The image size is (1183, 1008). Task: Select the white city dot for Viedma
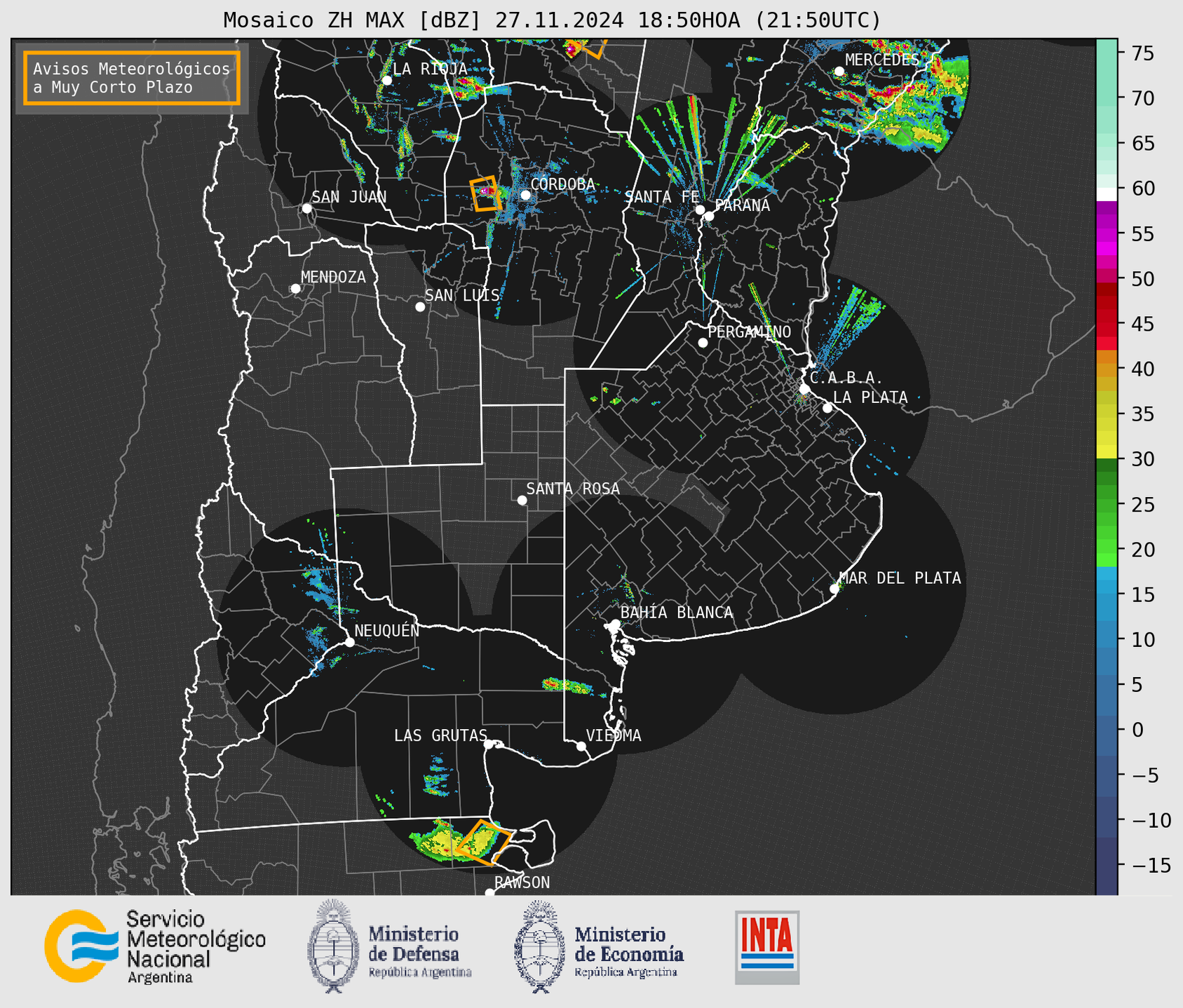[x=581, y=747]
